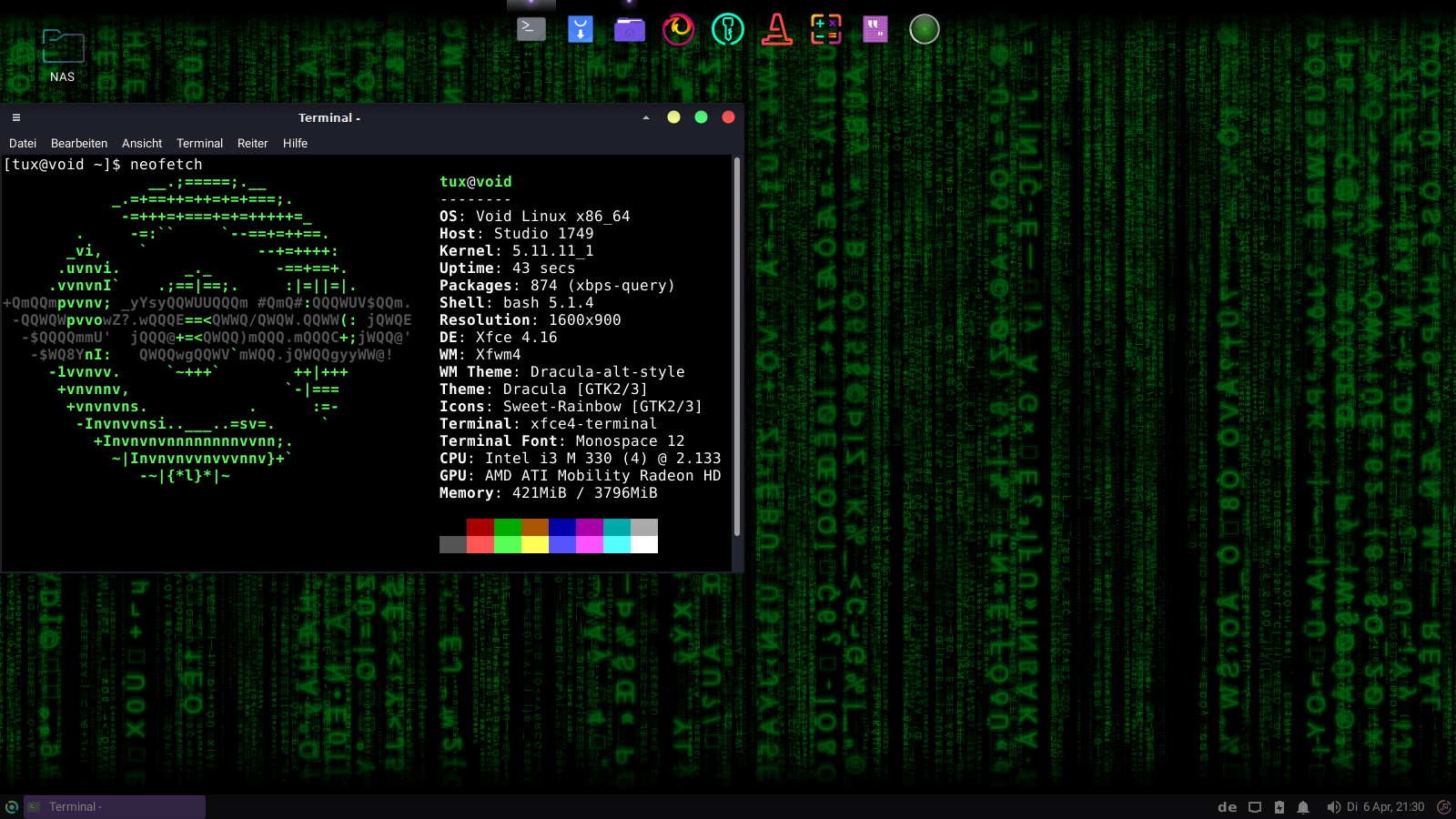
Task: Click the 'Resolution: 1600x900' line
Action: [531, 320]
